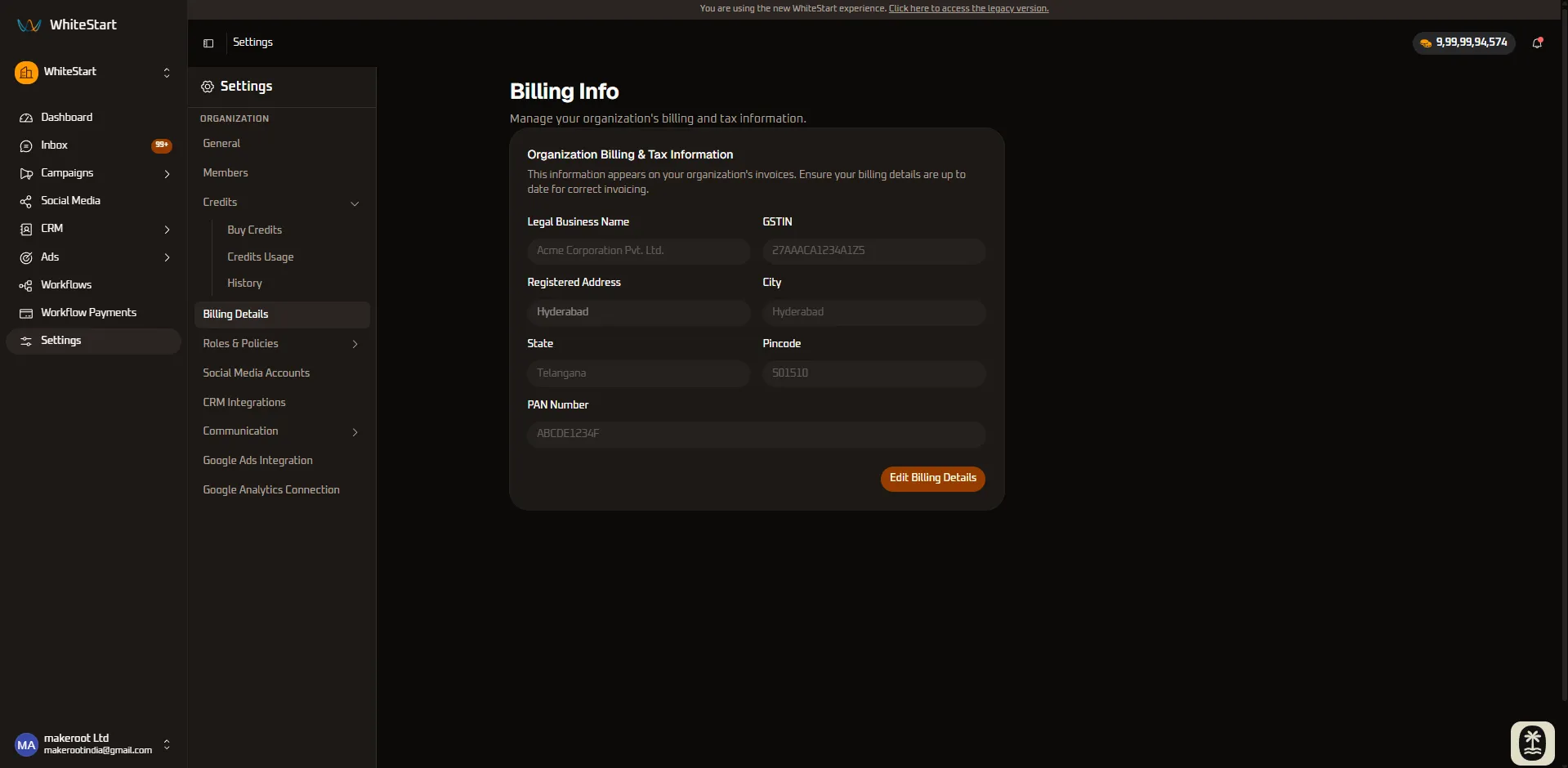
Task: Click the Social Media share icon
Action: tap(26, 201)
